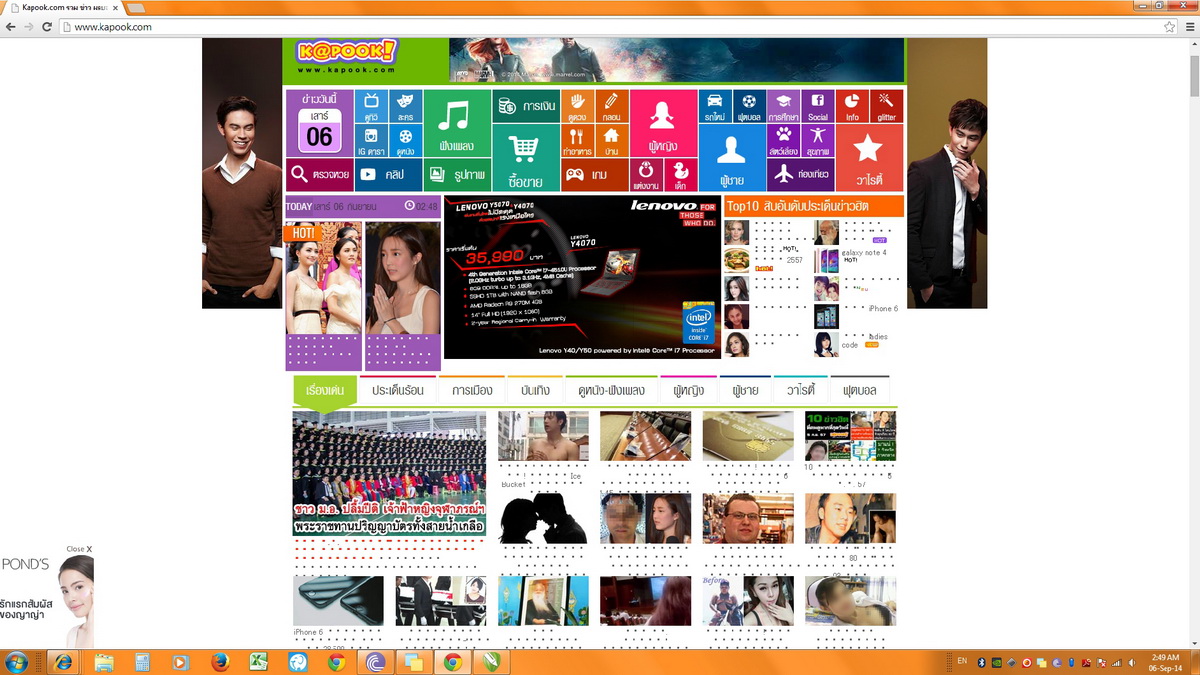Screen dimensions: 1200x675
Task: Select the ดูหนัง-ฟังเพลง tab
Action: point(611,390)
